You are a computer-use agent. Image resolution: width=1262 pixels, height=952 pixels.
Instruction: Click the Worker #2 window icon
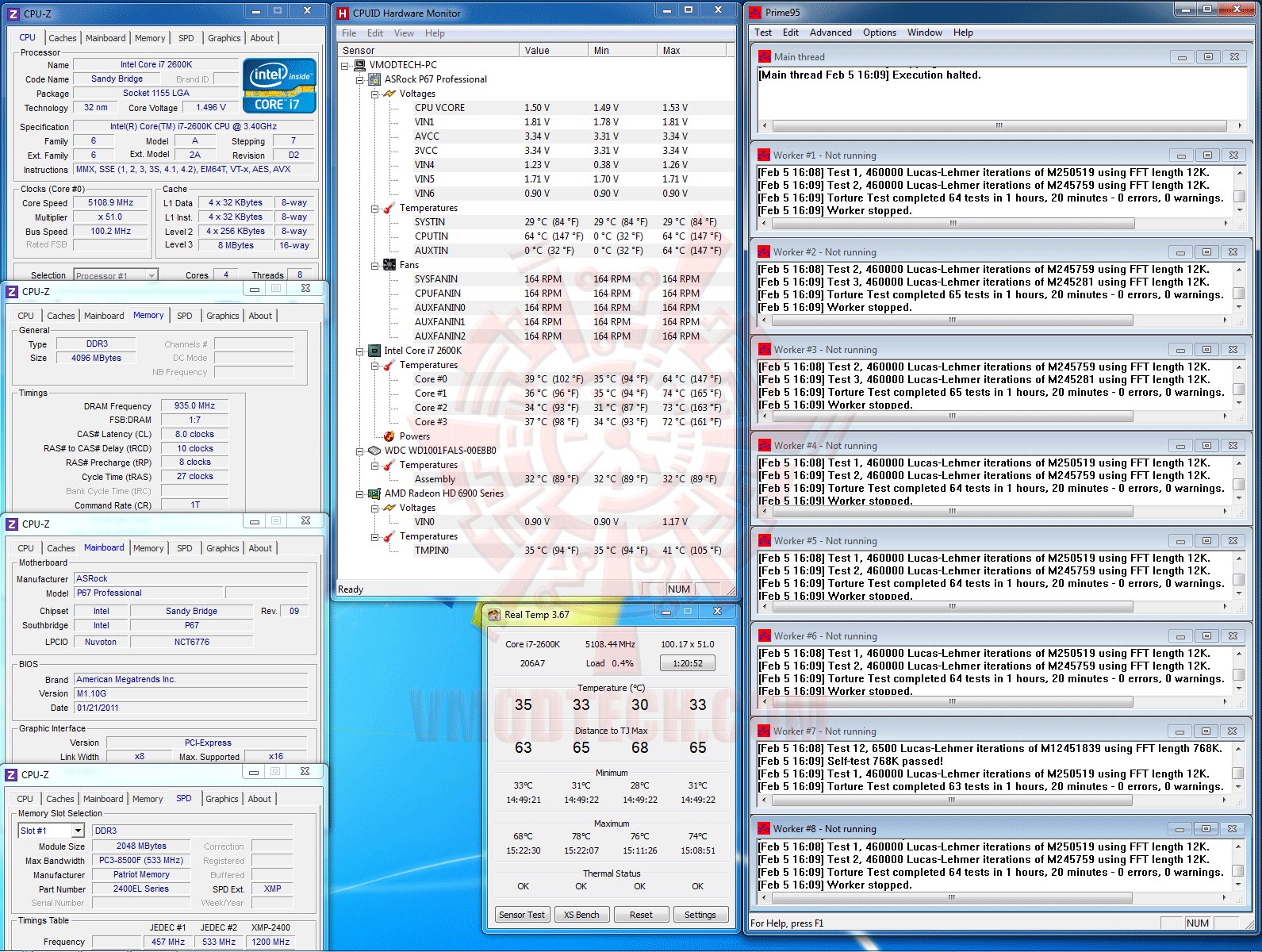[x=765, y=252]
